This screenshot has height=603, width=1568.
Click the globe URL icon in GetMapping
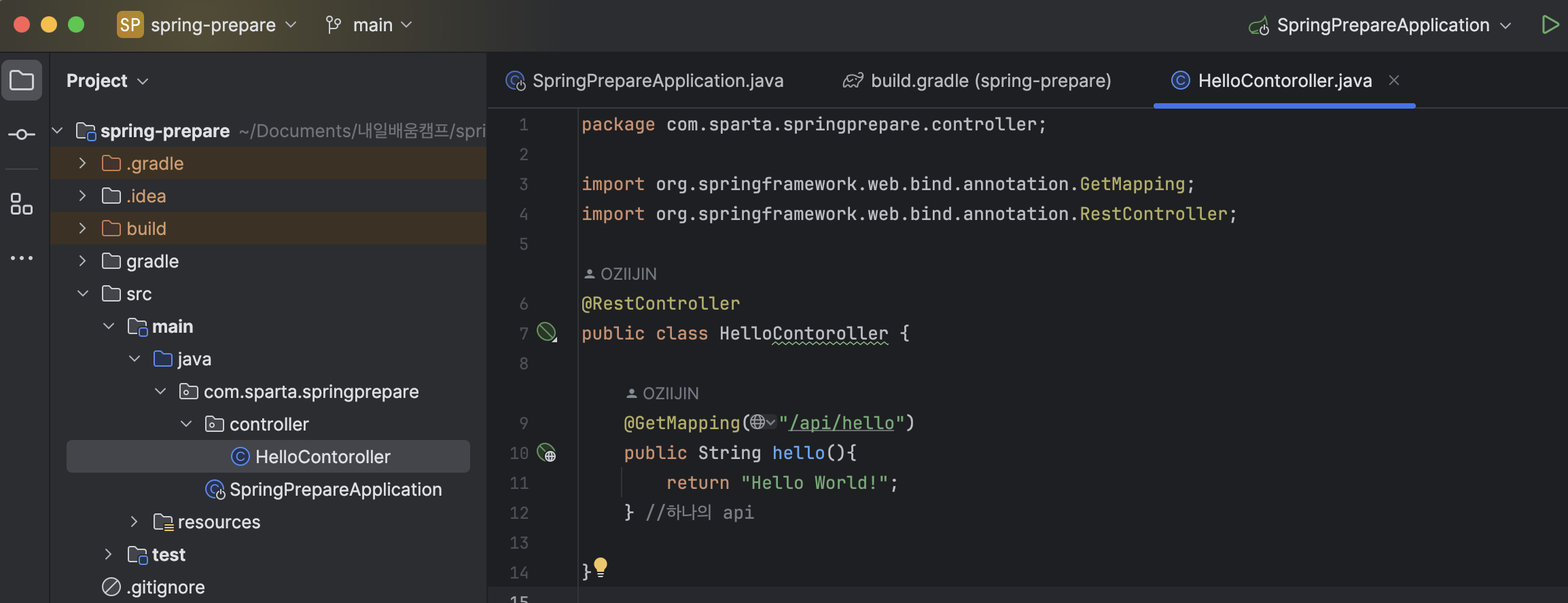click(758, 422)
